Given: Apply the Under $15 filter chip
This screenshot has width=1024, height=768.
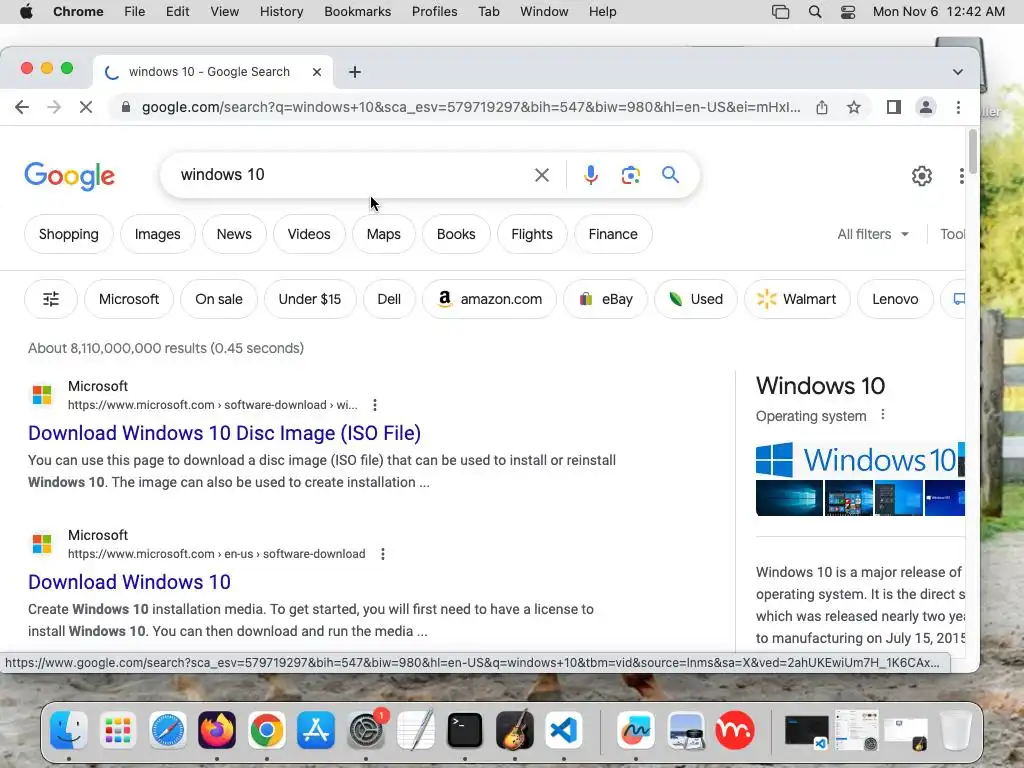Looking at the screenshot, I should pyautogui.click(x=310, y=299).
